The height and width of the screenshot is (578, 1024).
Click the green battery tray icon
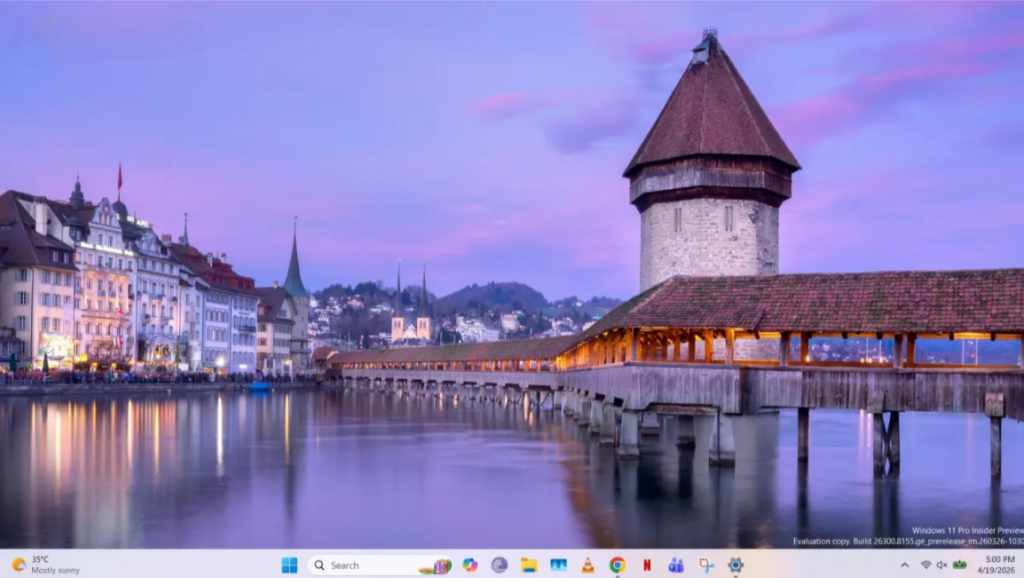(959, 565)
